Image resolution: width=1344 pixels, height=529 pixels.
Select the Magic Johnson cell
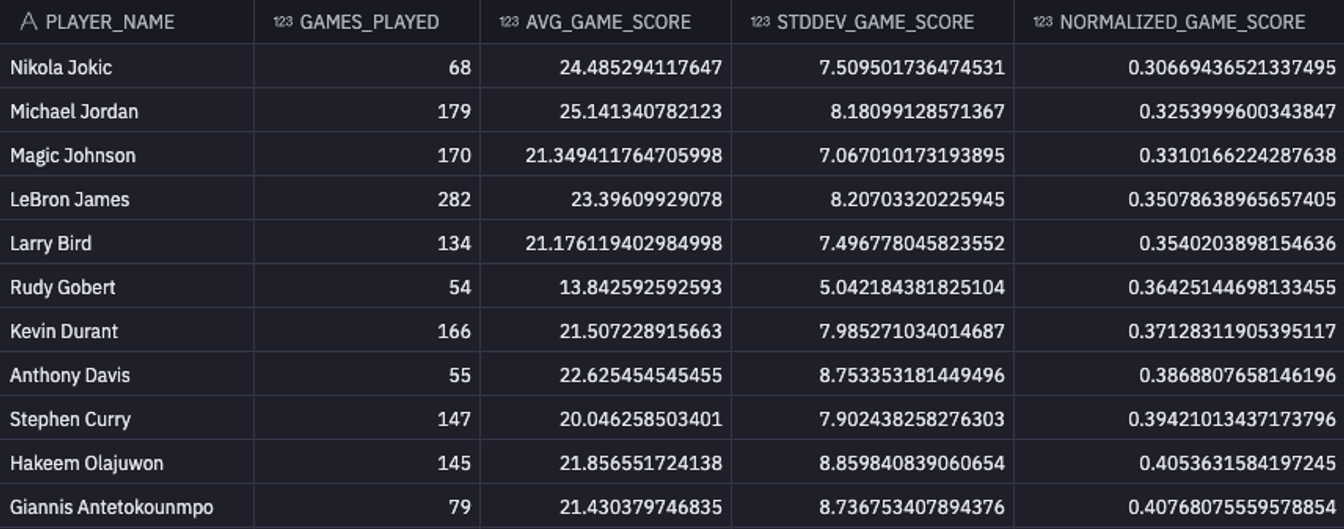coord(126,155)
